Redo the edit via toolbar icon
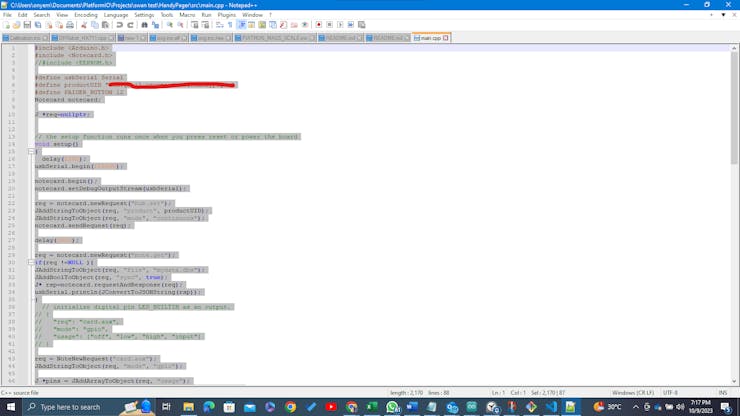This screenshot has height=416, width=740. [x=130, y=25]
